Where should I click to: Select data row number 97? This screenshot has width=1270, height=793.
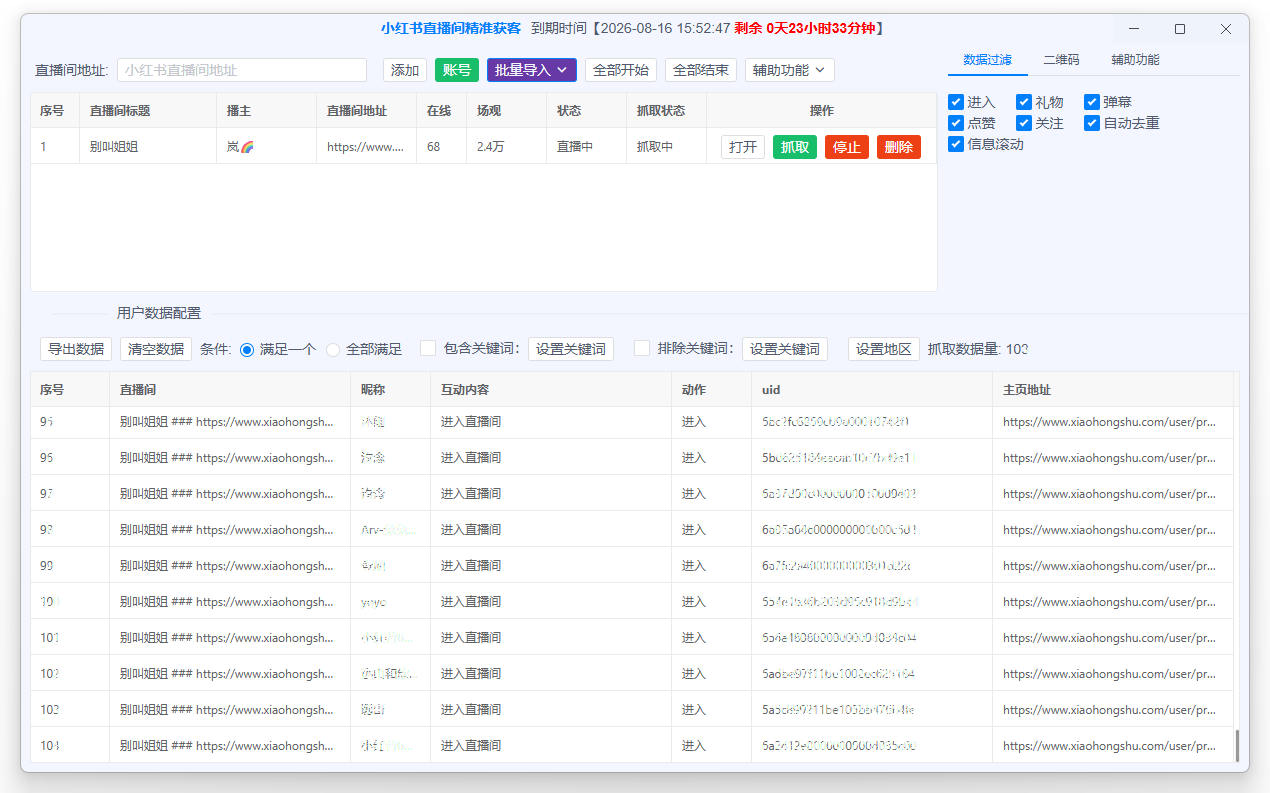(632, 494)
